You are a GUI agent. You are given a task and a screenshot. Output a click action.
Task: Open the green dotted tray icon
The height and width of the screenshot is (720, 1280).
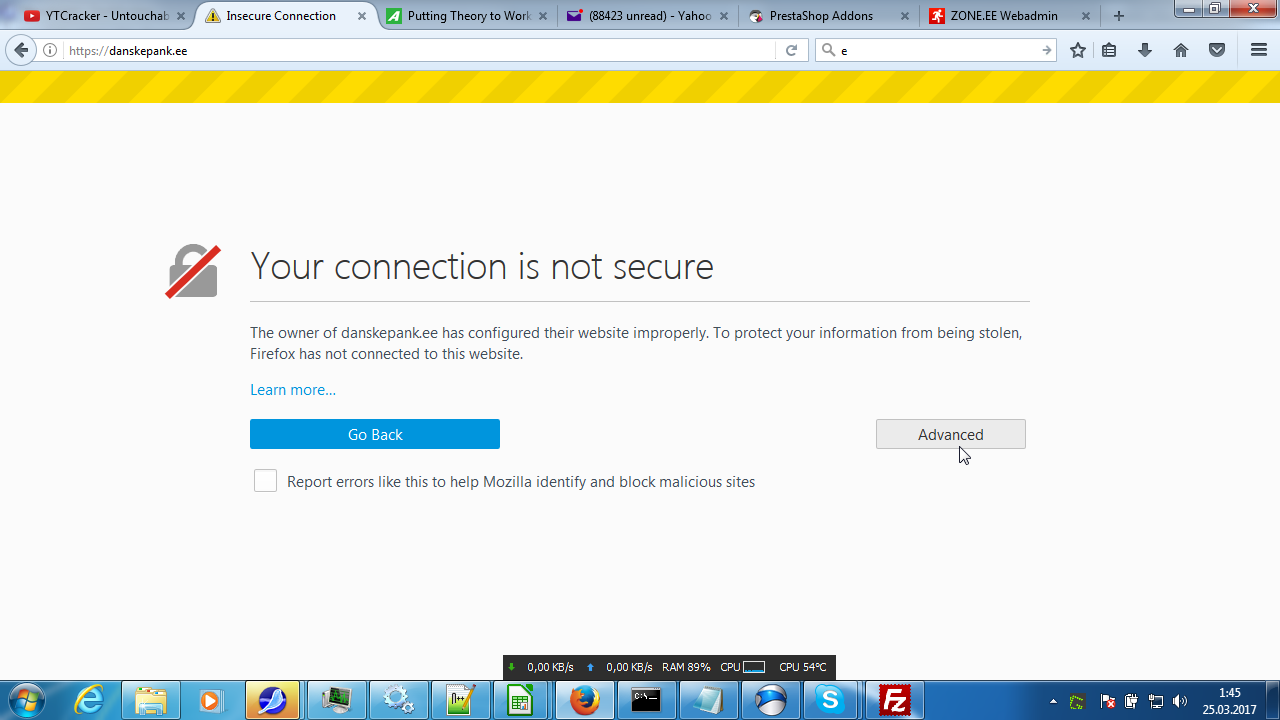tap(1077, 701)
